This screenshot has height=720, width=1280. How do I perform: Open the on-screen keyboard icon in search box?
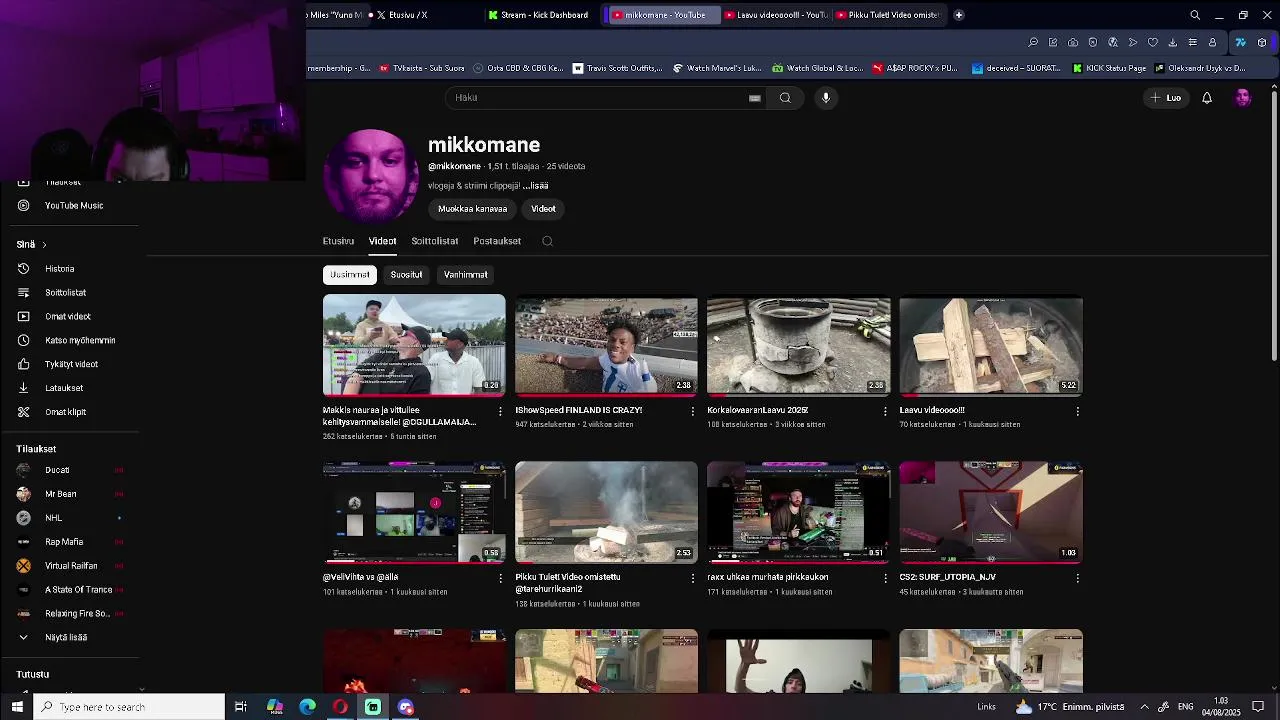(x=755, y=98)
